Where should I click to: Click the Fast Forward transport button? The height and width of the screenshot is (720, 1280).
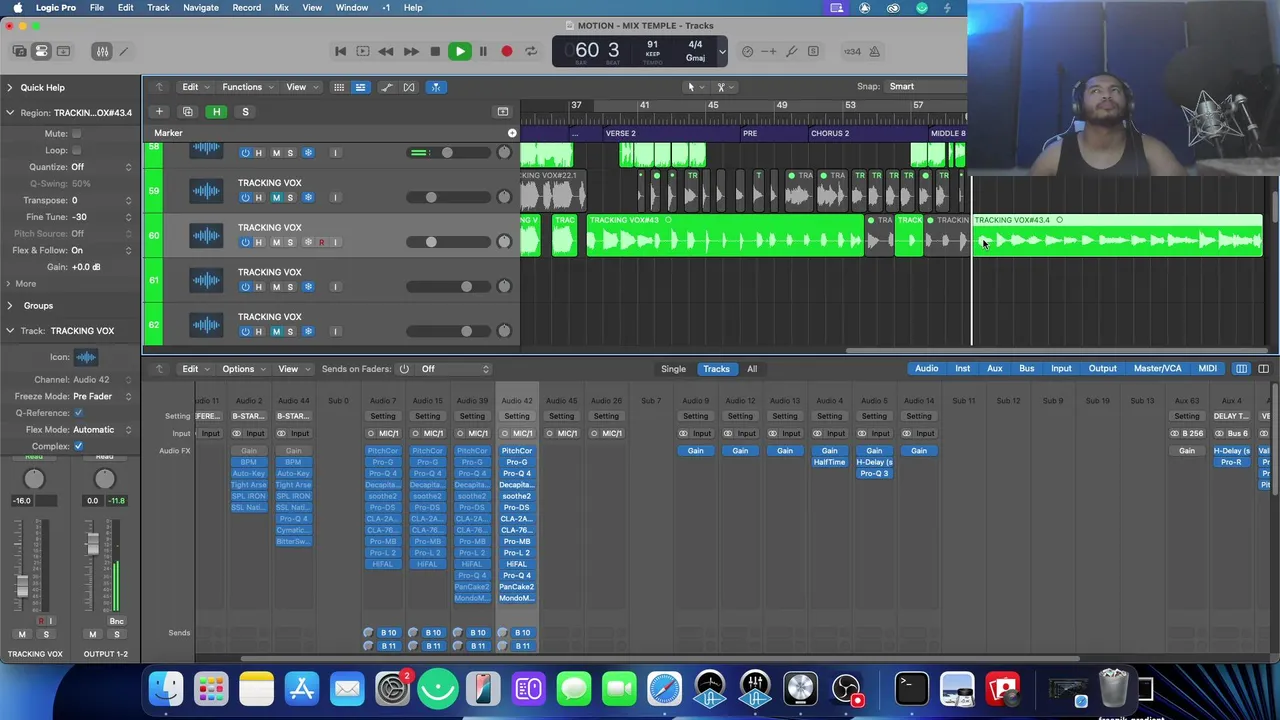tap(411, 51)
